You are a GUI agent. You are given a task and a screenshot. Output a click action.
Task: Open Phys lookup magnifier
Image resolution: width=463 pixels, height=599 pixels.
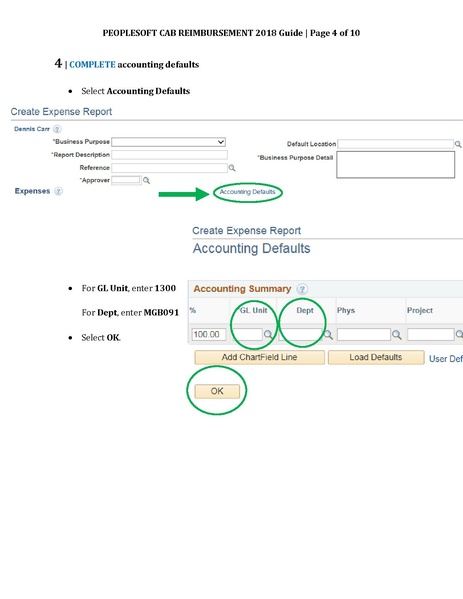tap(397, 335)
